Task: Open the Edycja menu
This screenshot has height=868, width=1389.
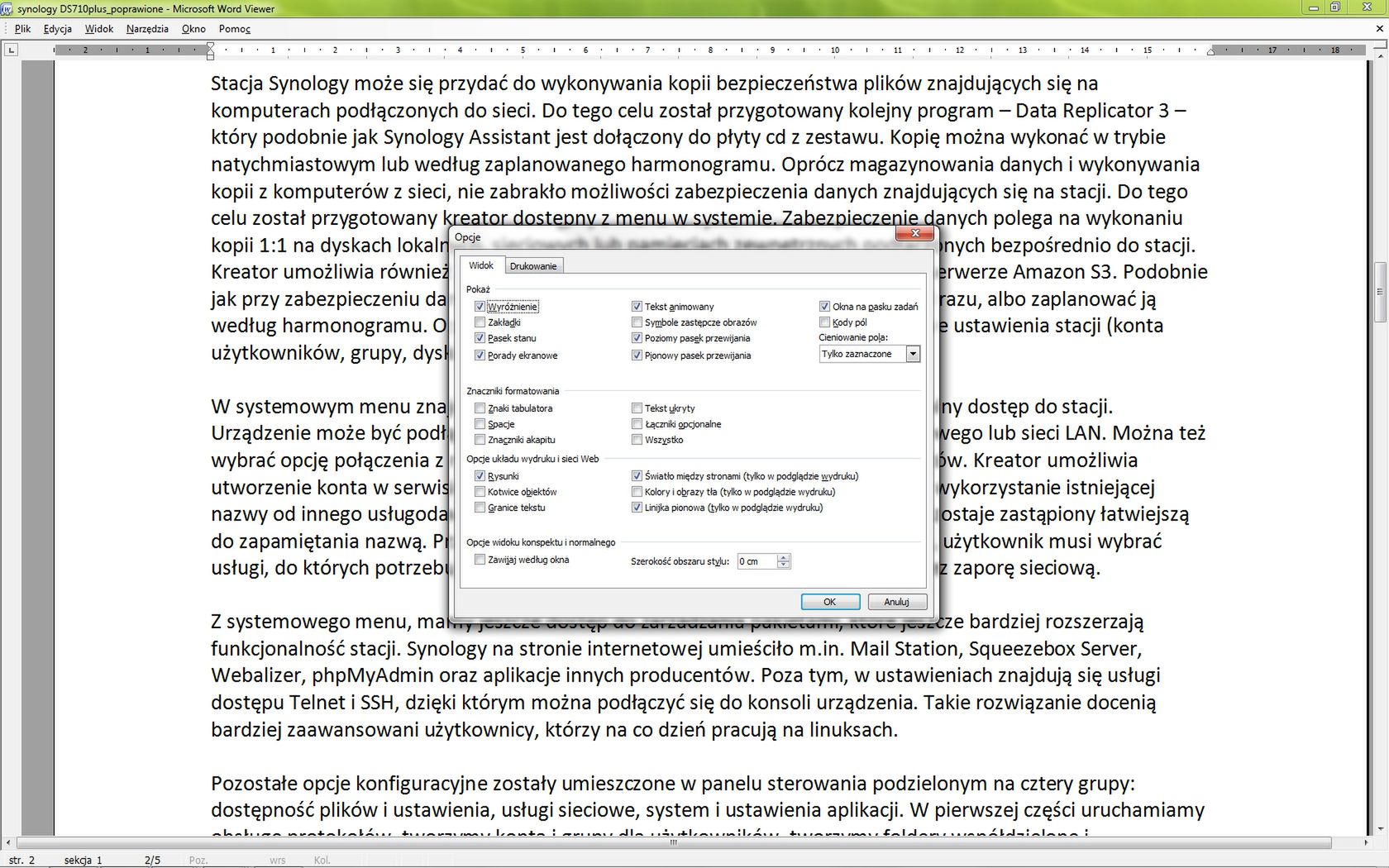Action: point(57,29)
